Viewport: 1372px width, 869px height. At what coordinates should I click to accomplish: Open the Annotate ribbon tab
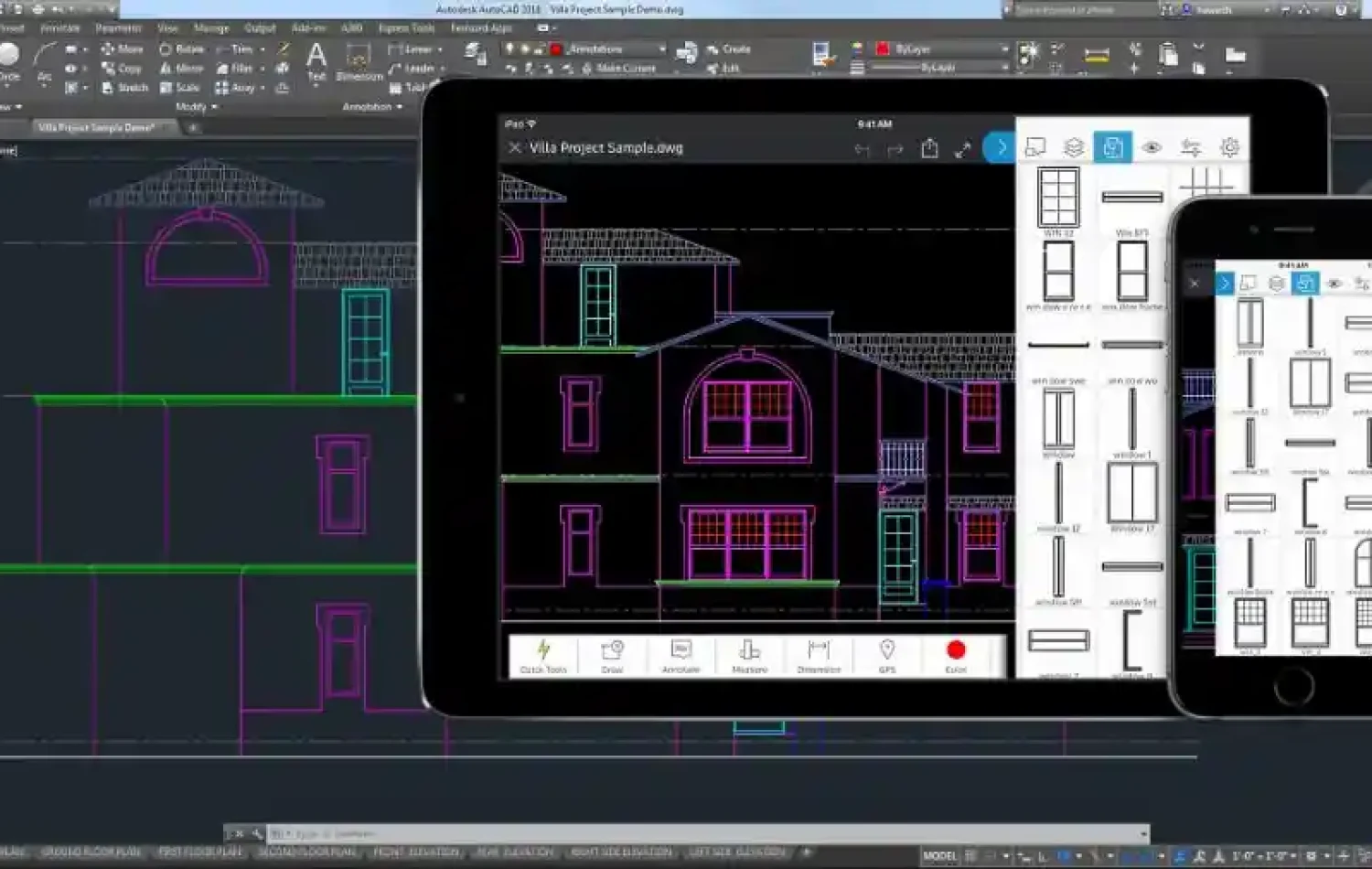tap(59, 28)
